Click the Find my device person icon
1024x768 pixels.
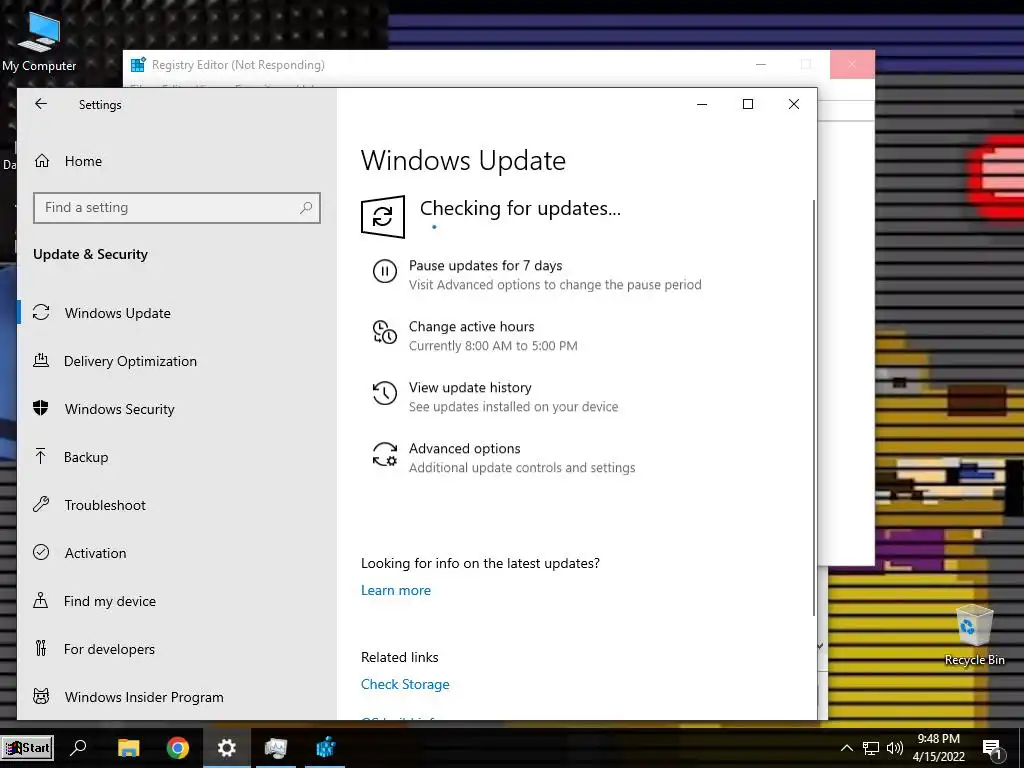40,600
